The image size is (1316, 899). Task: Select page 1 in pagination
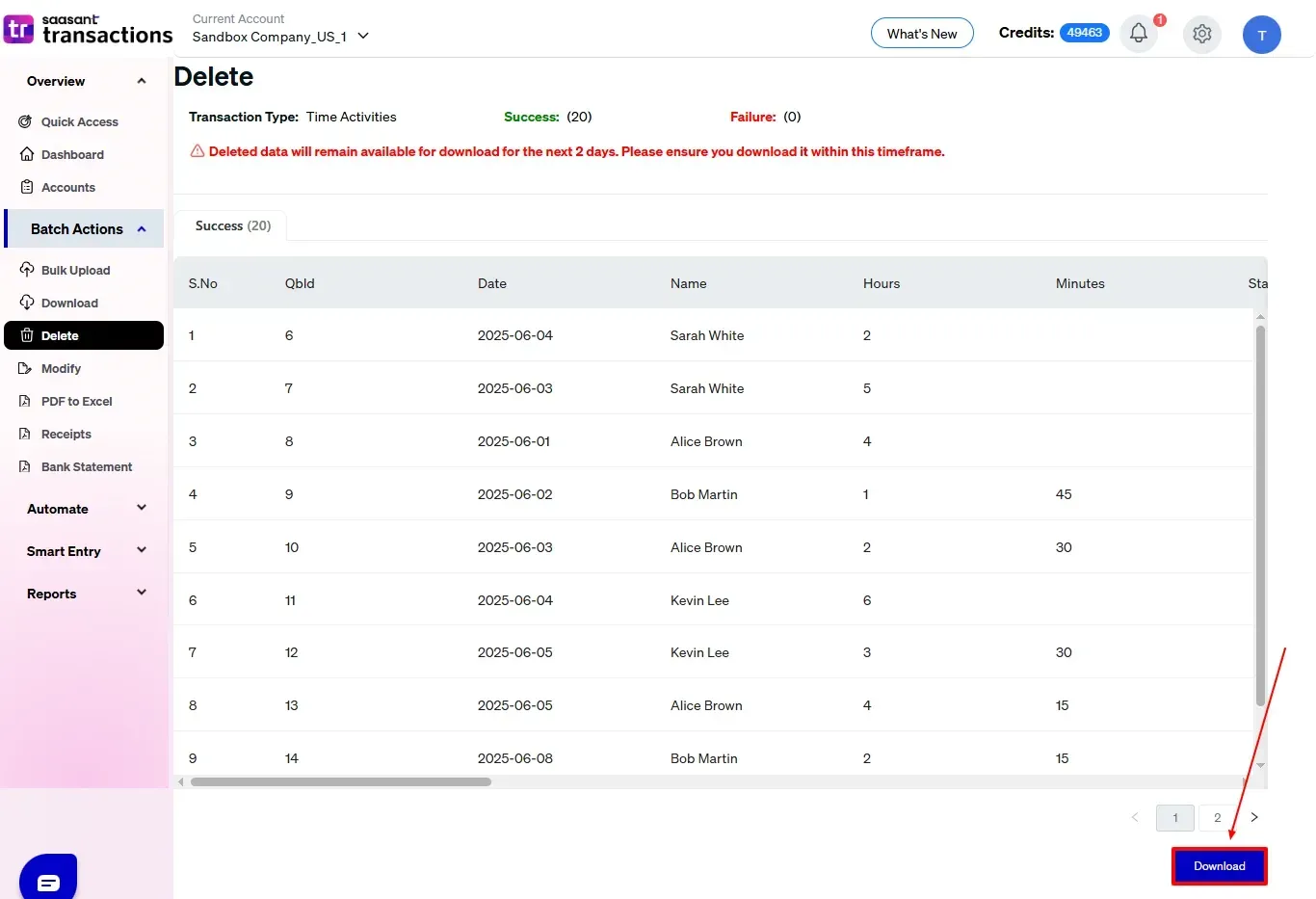[x=1175, y=817]
